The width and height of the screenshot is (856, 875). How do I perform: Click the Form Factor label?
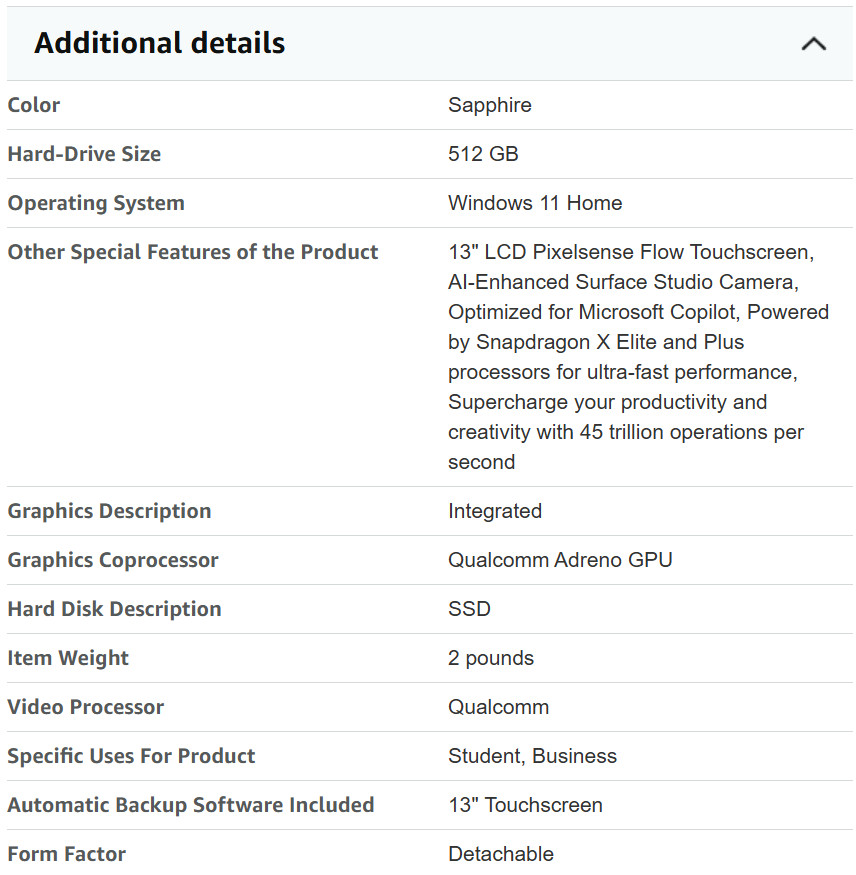point(66,854)
